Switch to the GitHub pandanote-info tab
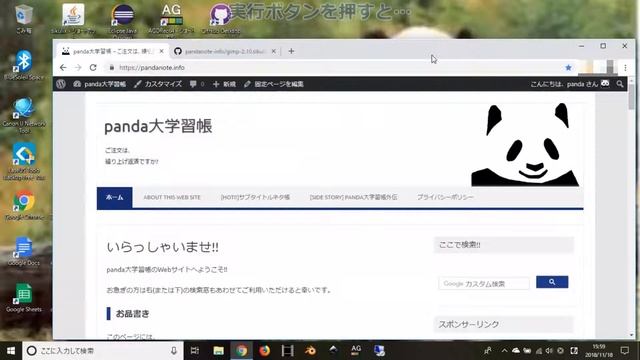The height and width of the screenshot is (360, 640). tap(224, 51)
